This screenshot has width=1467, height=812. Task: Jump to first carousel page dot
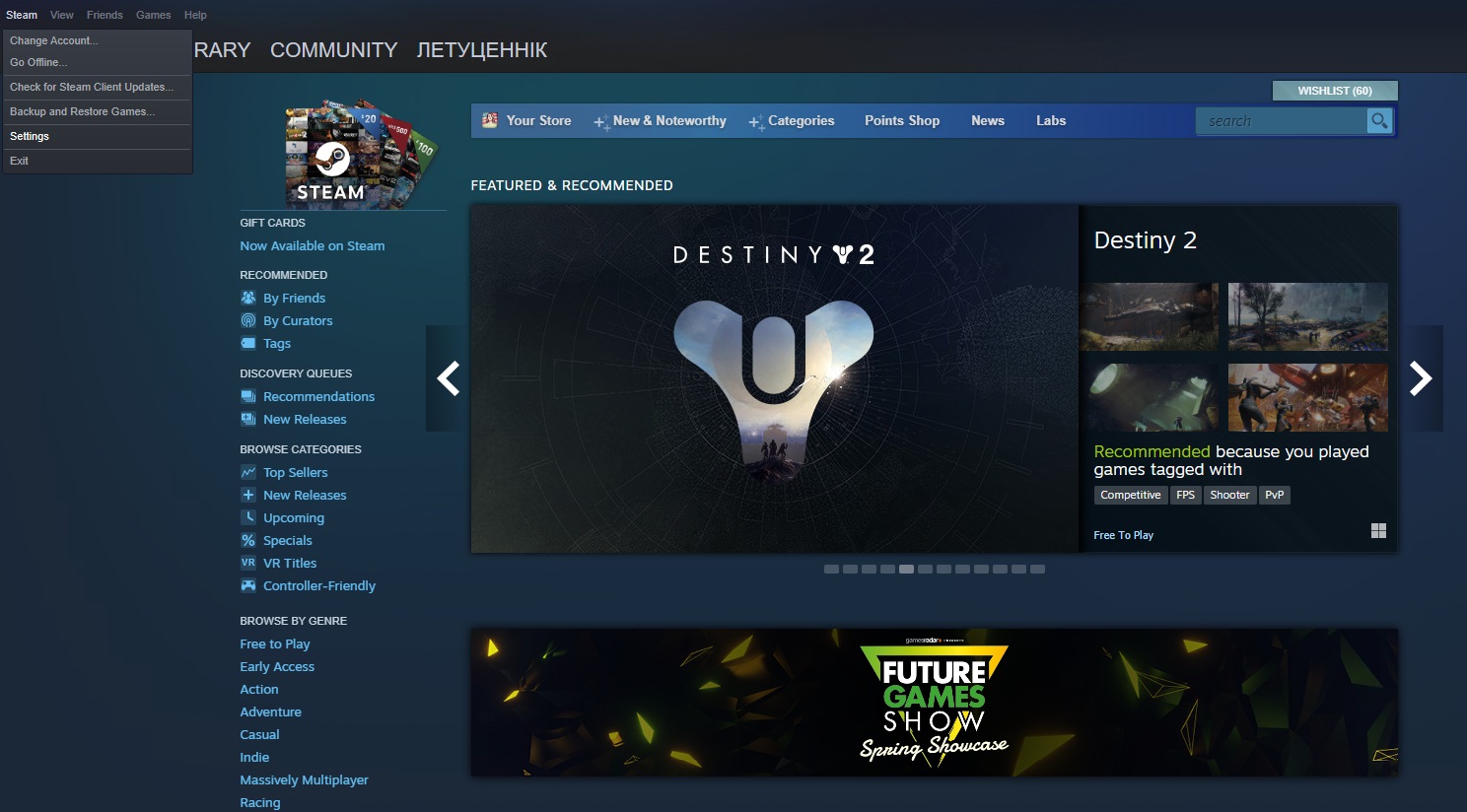pyautogui.click(x=831, y=570)
